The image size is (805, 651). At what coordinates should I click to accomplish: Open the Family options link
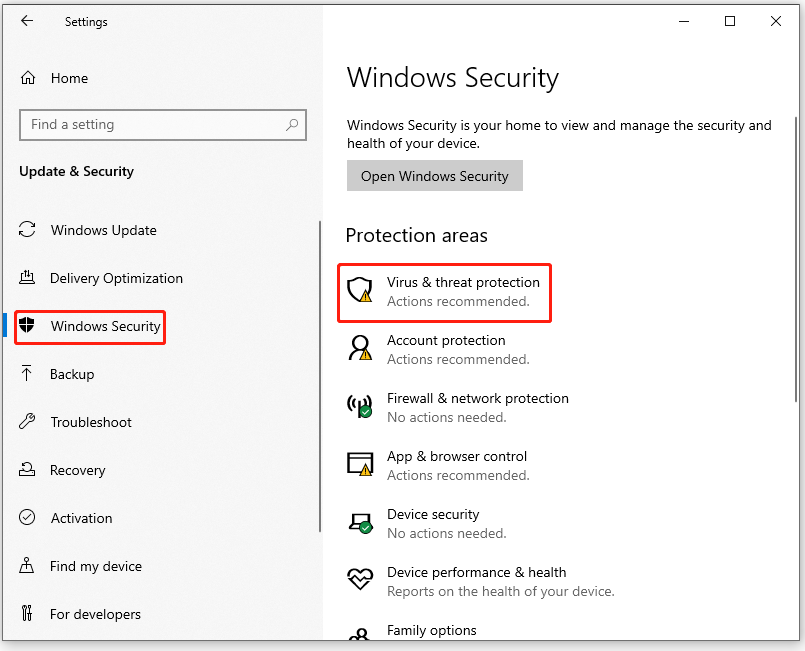432,630
